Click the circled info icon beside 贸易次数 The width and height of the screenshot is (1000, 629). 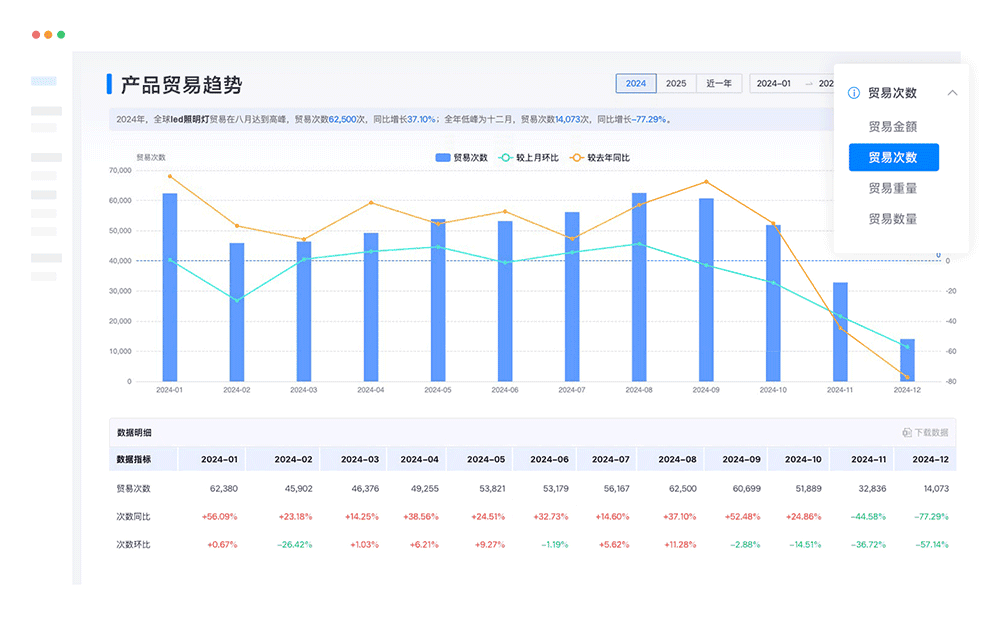coord(854,92)
